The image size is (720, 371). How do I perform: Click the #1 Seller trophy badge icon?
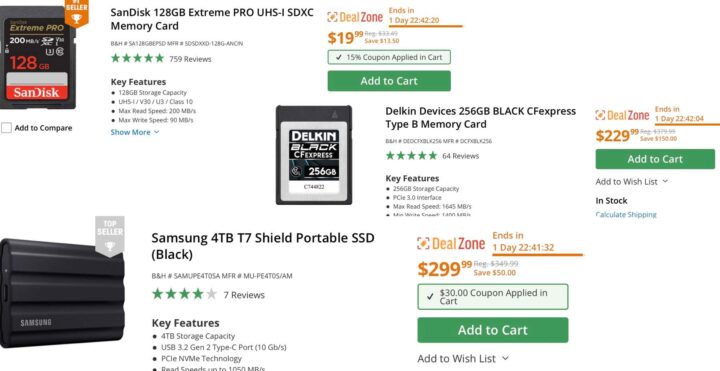coord(76,13)
